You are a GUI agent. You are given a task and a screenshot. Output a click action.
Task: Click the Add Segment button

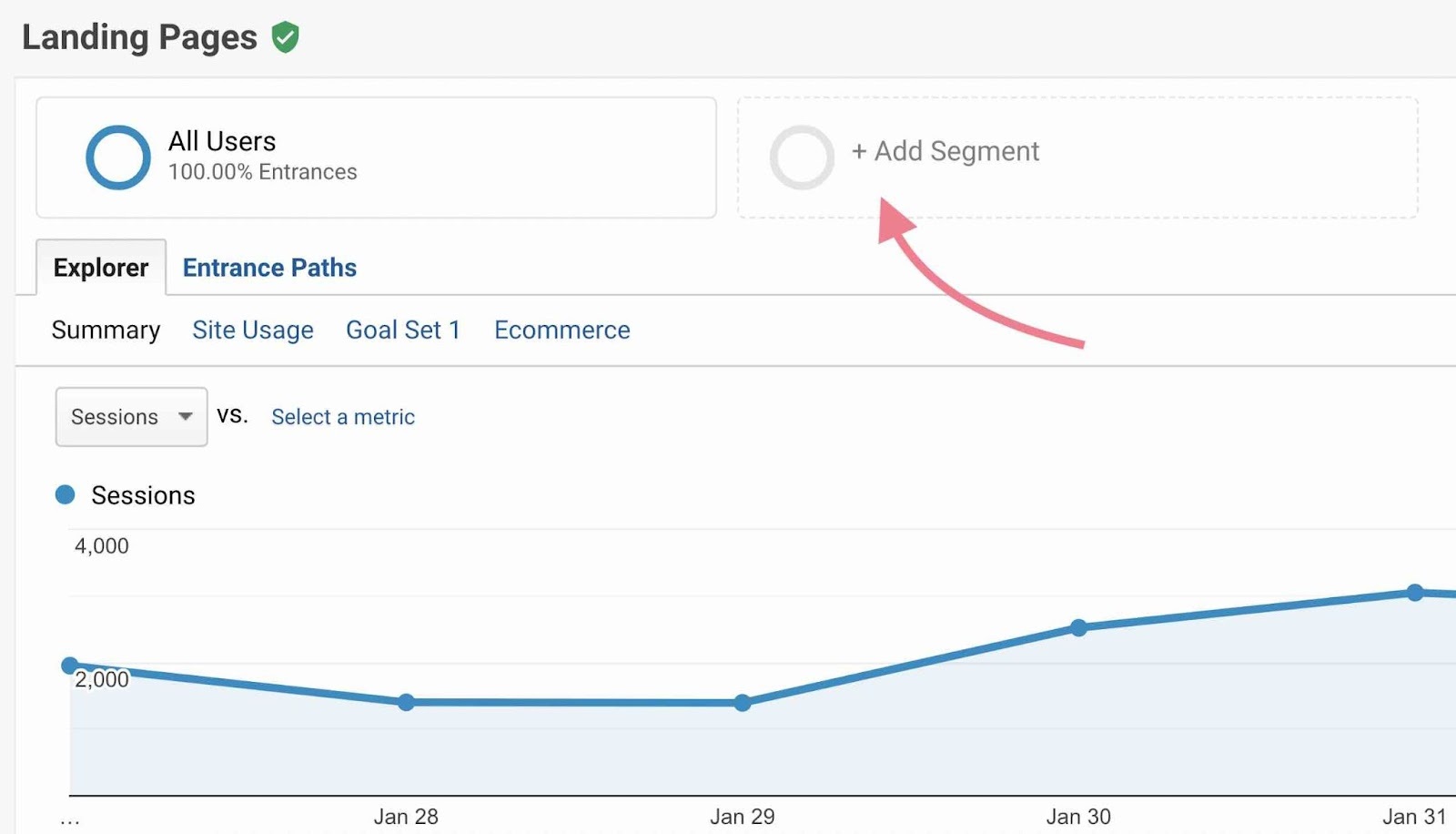(x=946, y=151)
